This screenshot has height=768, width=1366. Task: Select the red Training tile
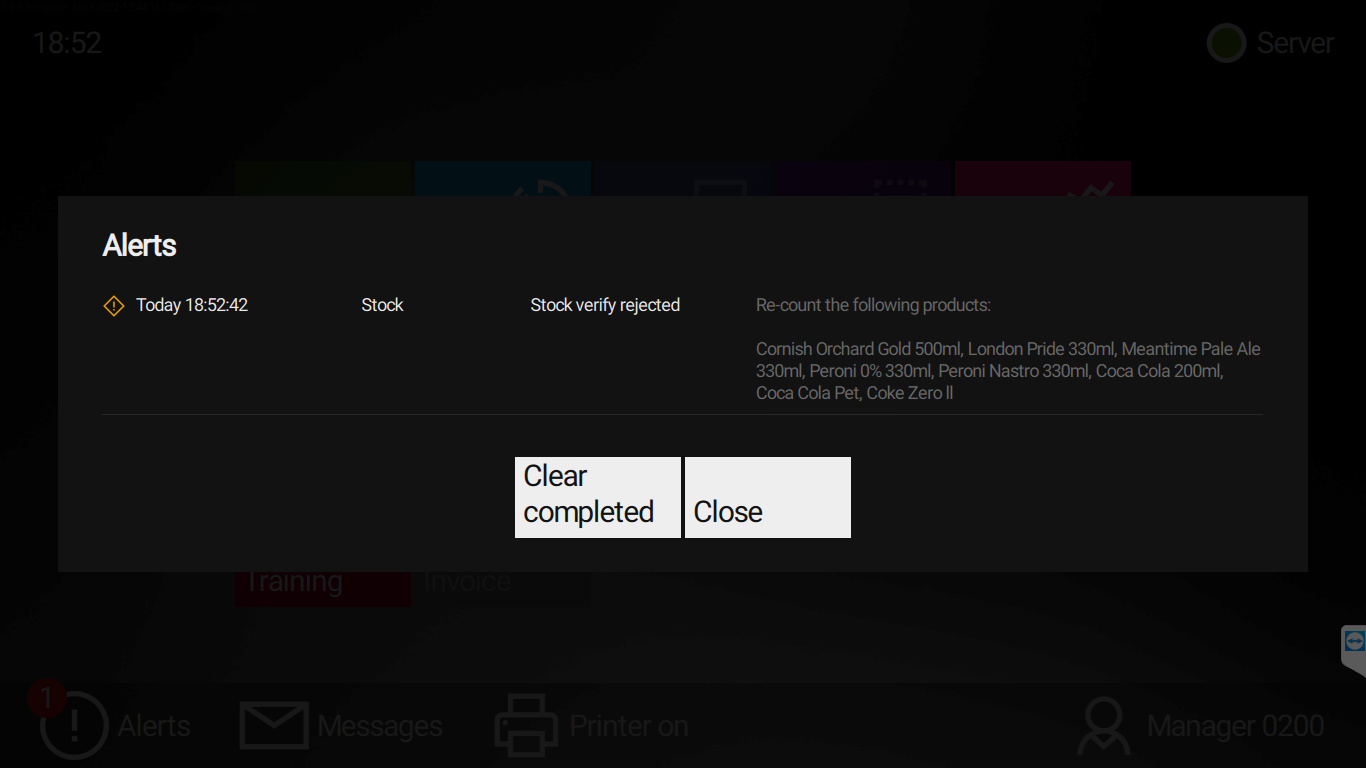click(x=322, y=588)
